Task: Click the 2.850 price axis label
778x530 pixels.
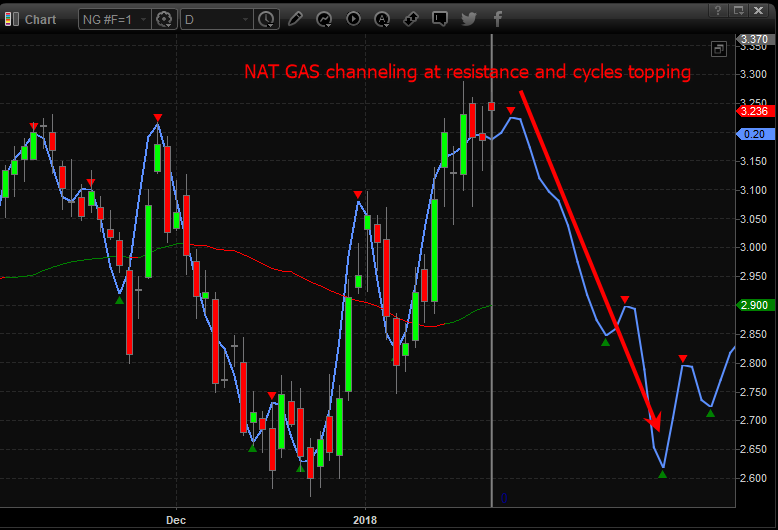Action: tap(753, 334)
